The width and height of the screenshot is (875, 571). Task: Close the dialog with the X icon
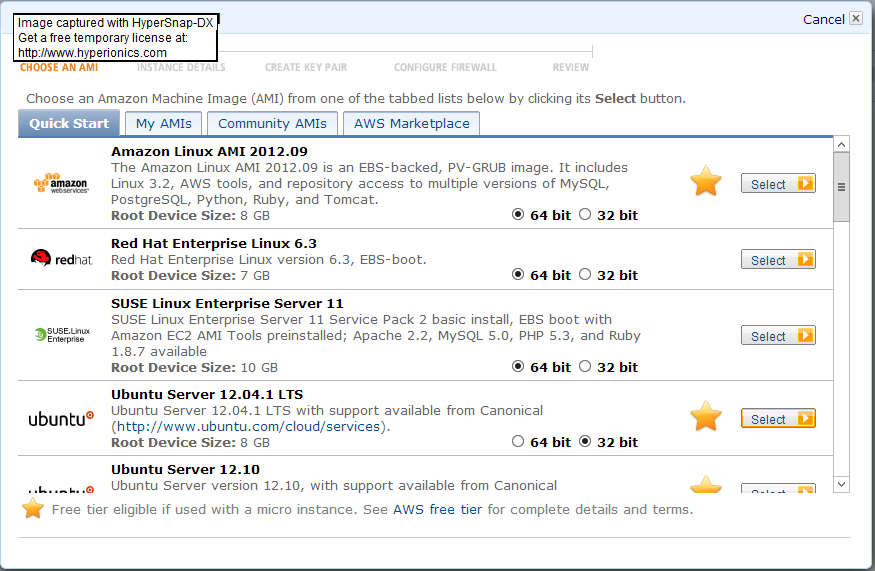point(855,18)
